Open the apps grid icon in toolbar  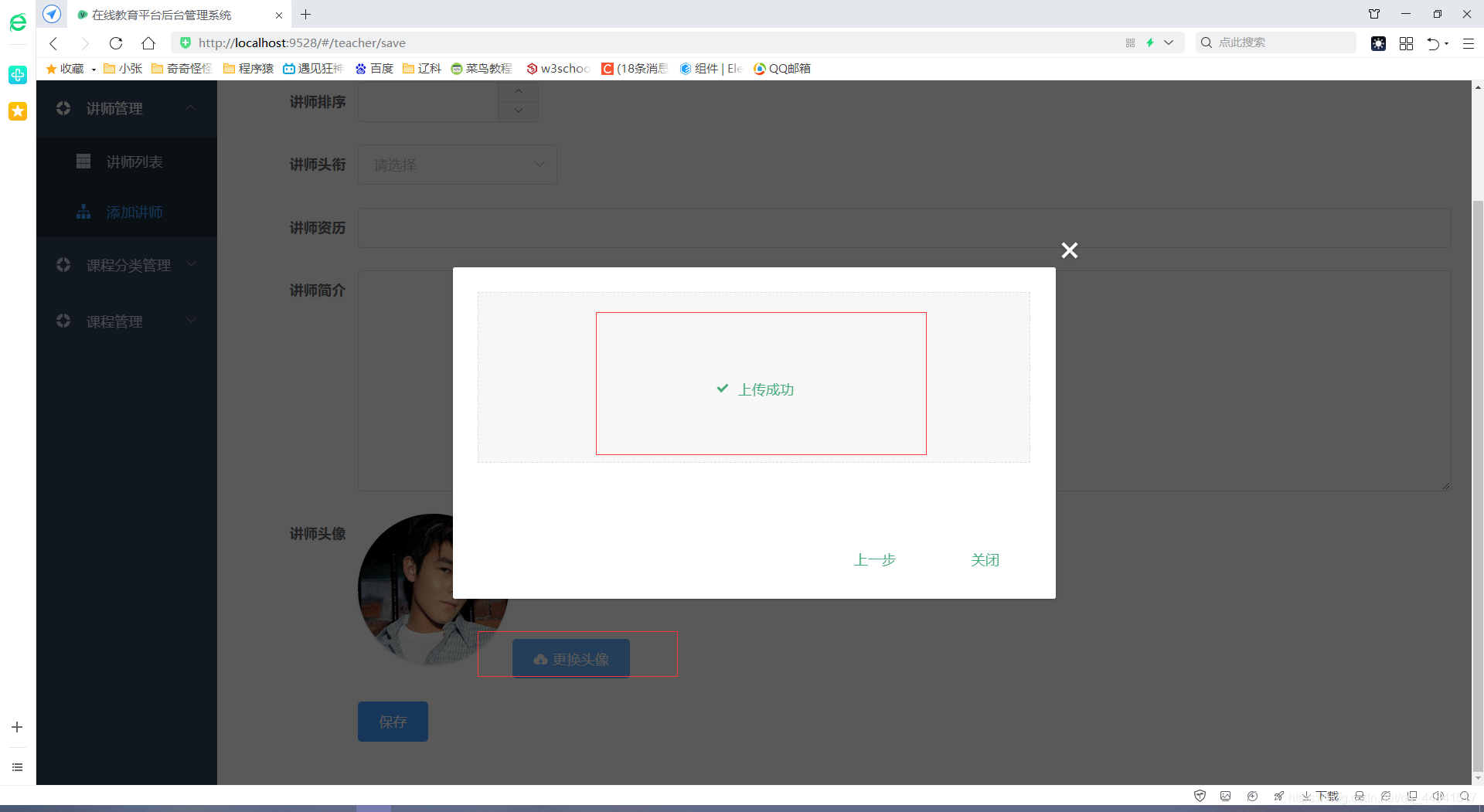1406,44
